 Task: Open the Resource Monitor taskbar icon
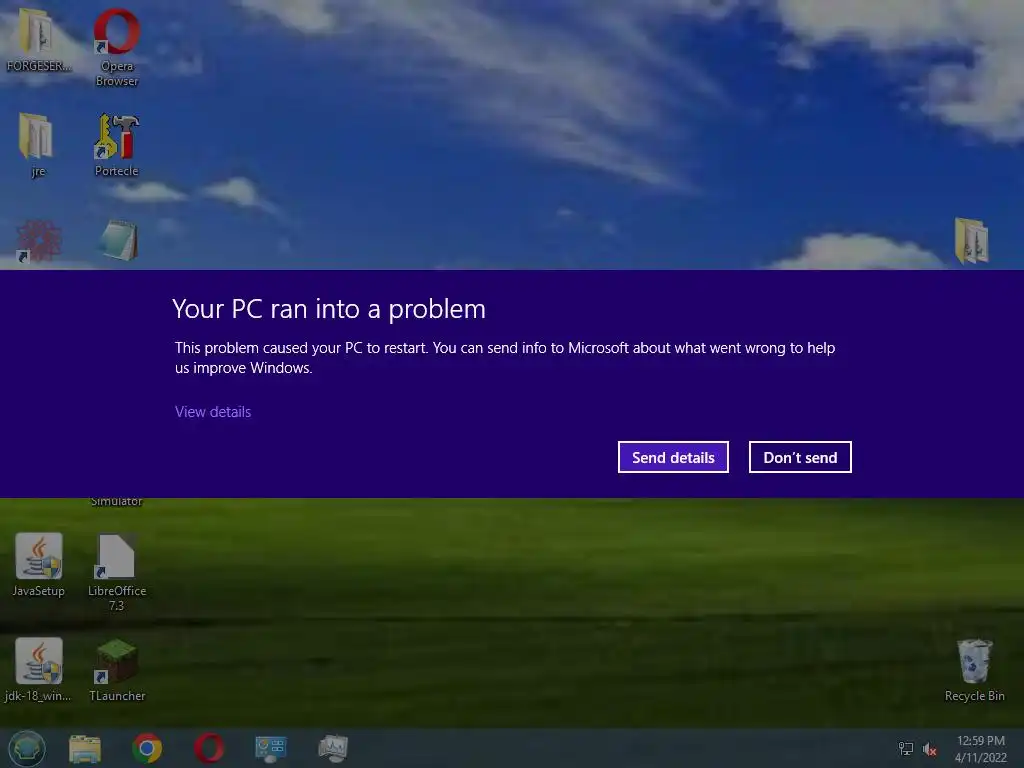(333, 748)
